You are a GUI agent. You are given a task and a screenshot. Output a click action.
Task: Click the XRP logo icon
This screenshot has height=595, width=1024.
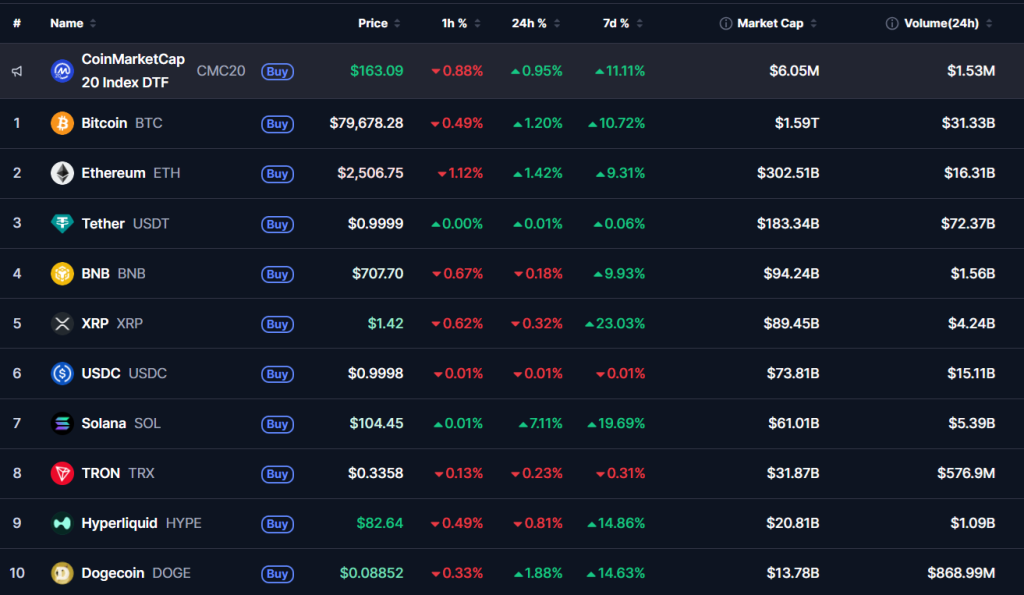click(x=62, y=323)
